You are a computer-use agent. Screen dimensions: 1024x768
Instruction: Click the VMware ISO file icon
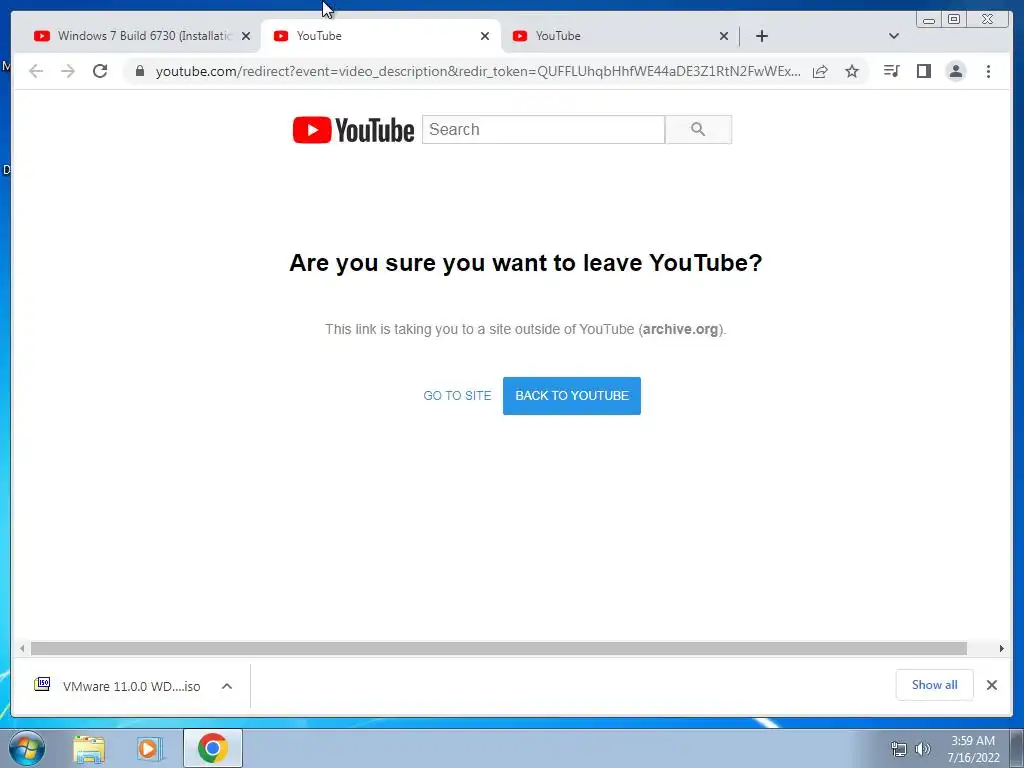click(42, 684)
